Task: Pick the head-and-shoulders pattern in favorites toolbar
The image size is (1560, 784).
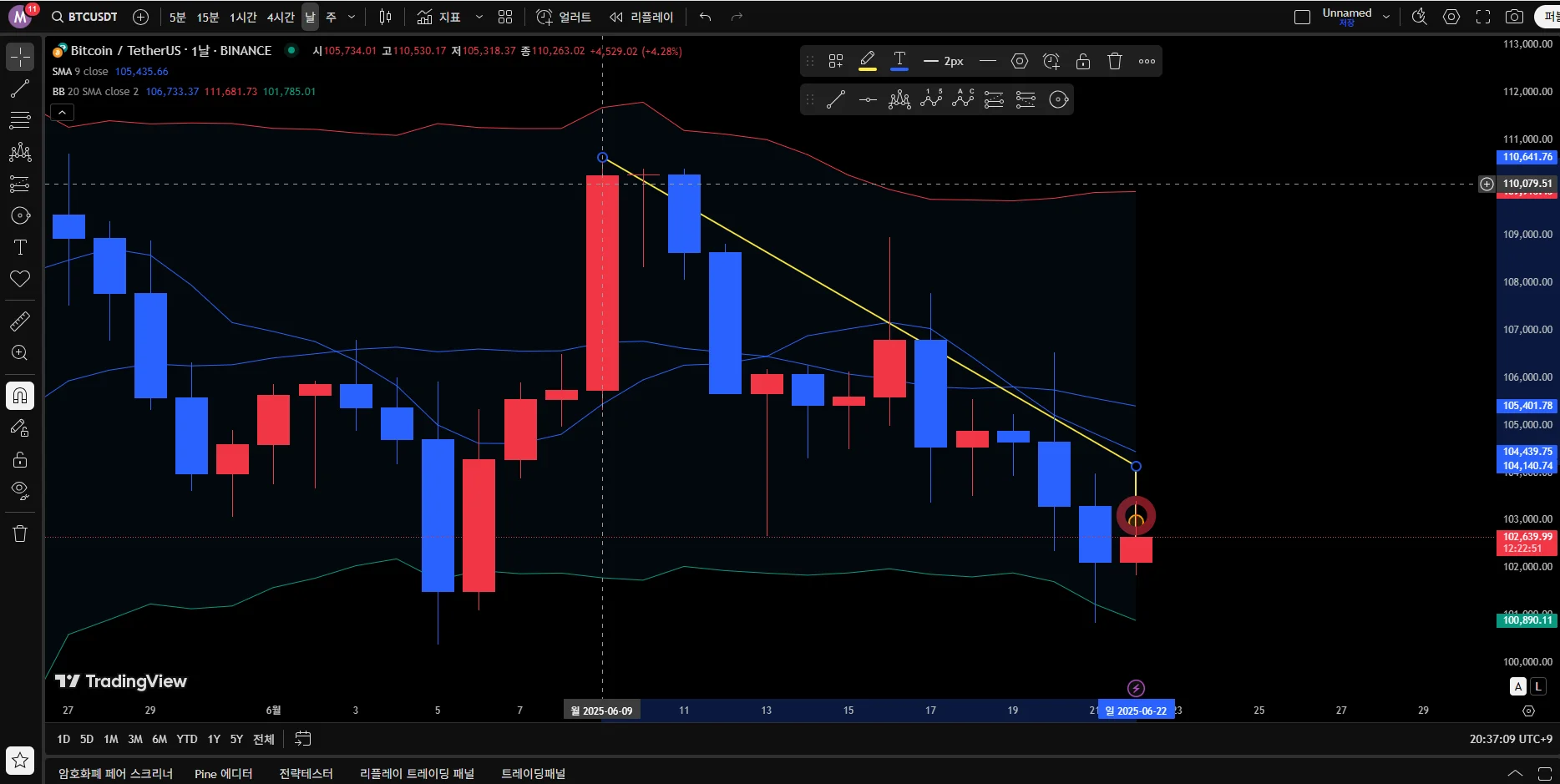Action: coord(899,100)
